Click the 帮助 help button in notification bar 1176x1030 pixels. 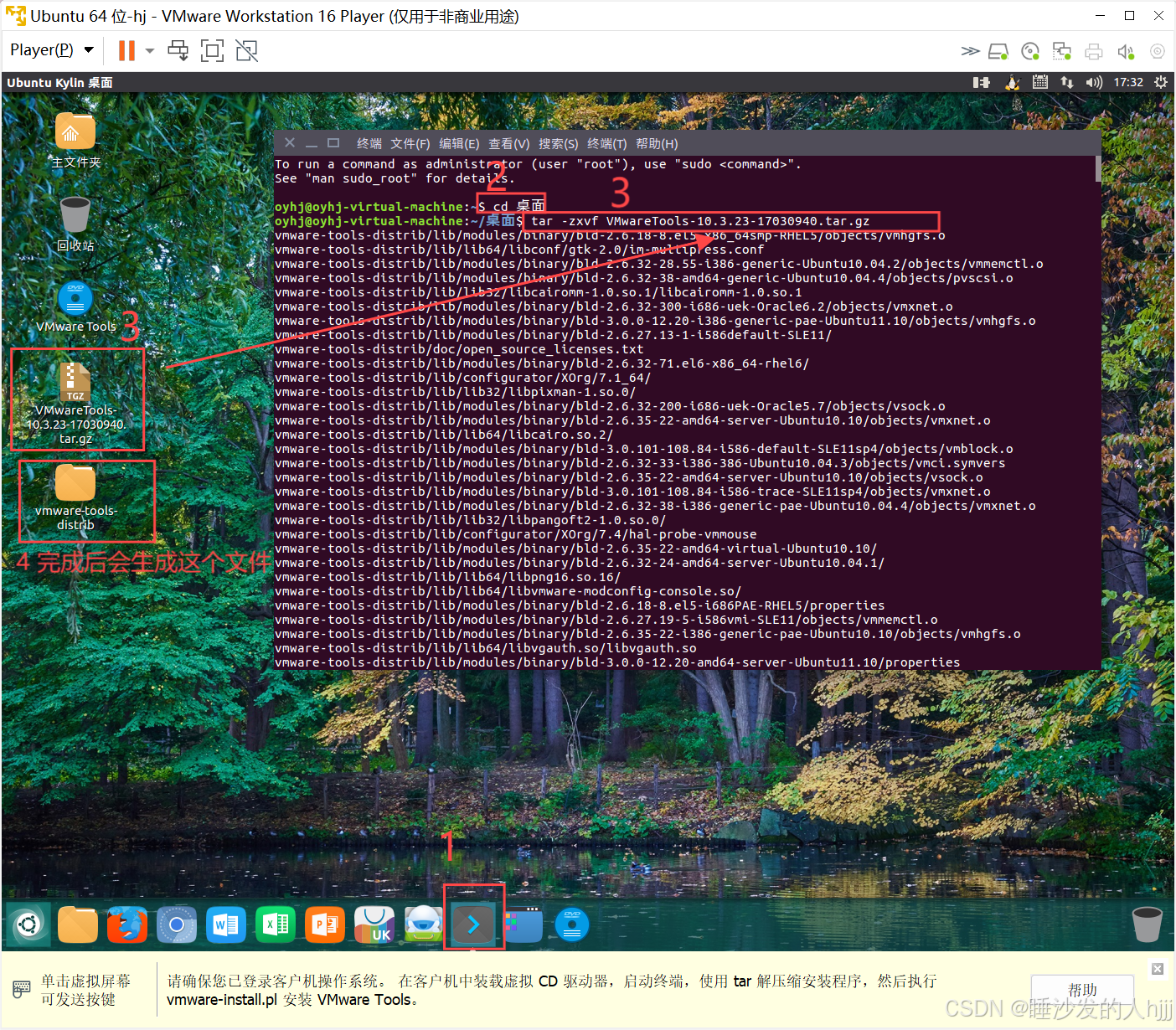click(1082, 990)
